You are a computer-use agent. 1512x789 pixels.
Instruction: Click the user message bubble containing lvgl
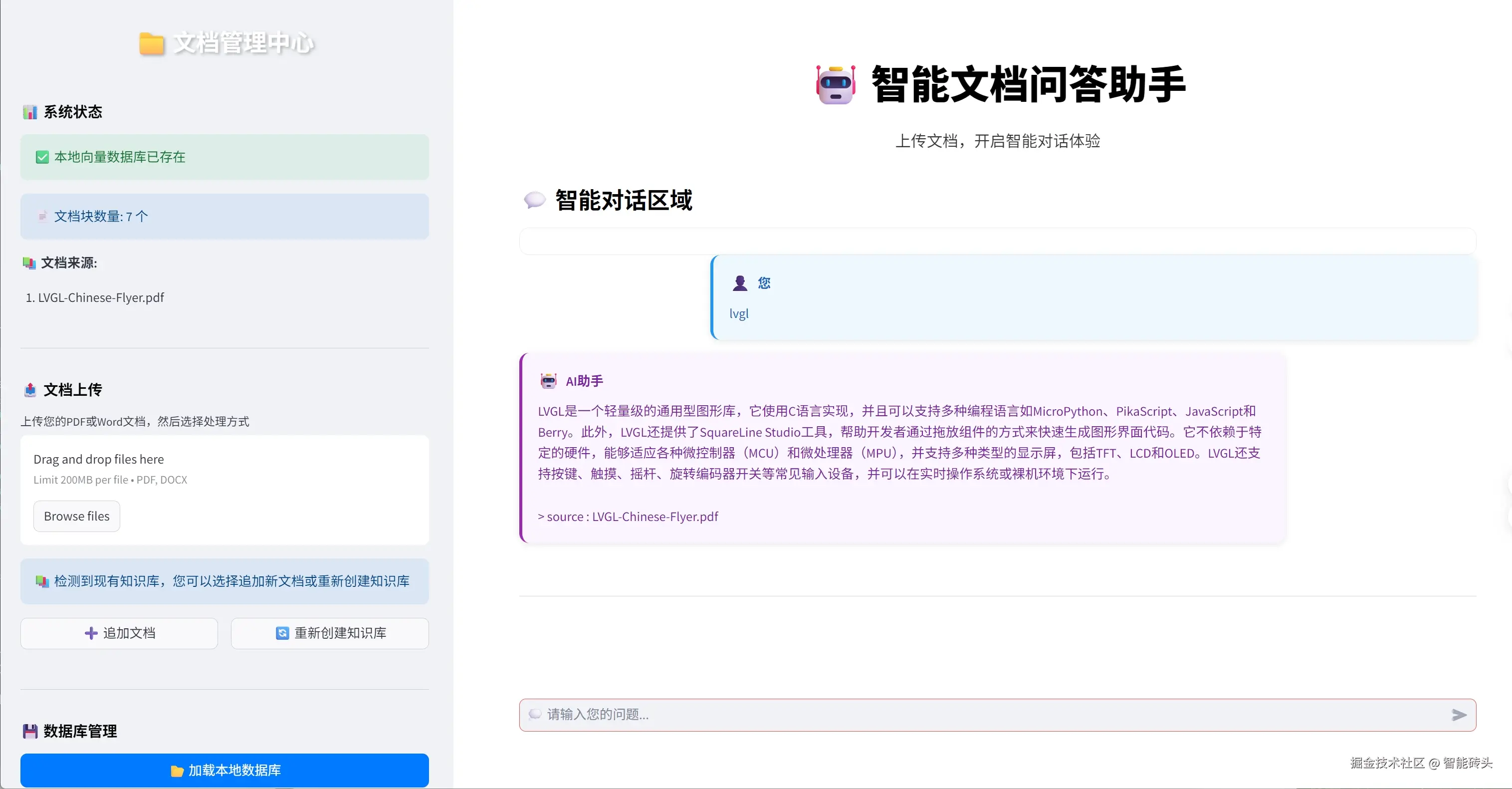pos(1093,298)
